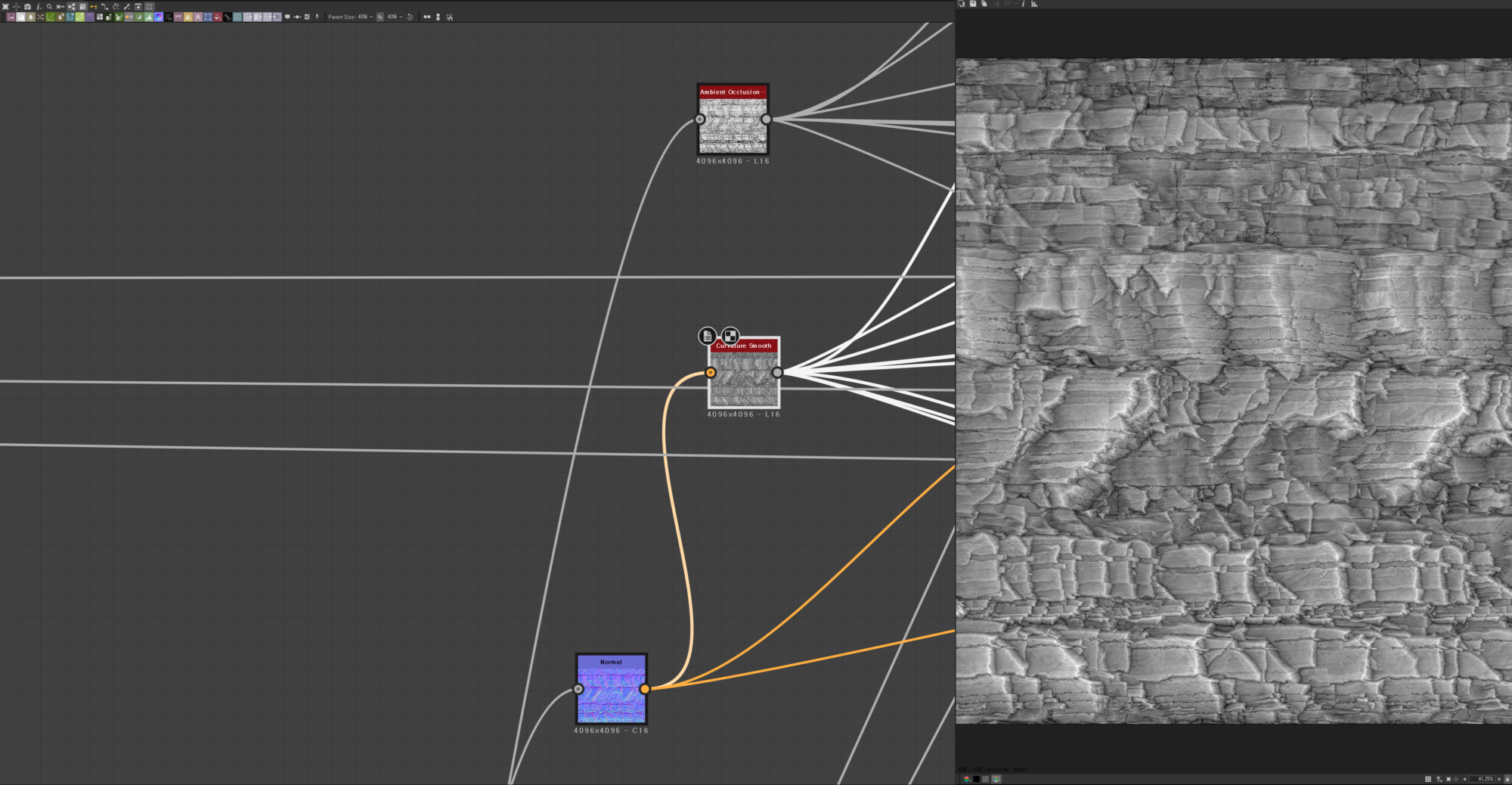This screenshot has height=785, width=1512.
Task: Click the black background color swatch in 2D view
Action: pos(977,779)
